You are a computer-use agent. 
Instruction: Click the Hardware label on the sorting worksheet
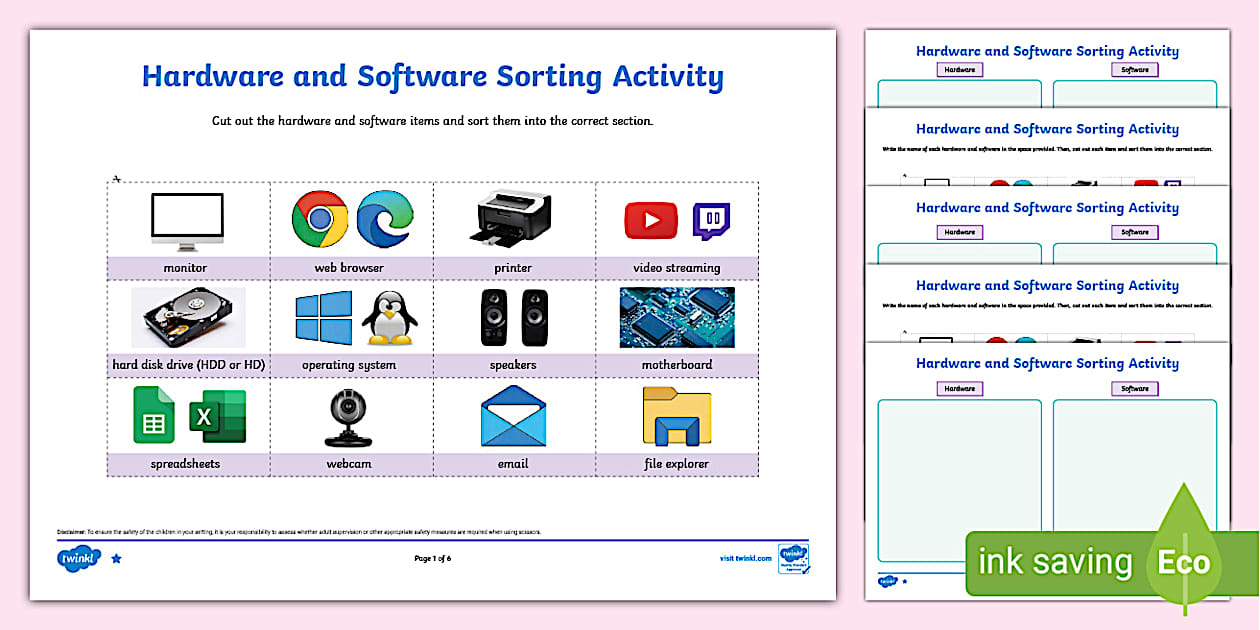pos(960,389)
